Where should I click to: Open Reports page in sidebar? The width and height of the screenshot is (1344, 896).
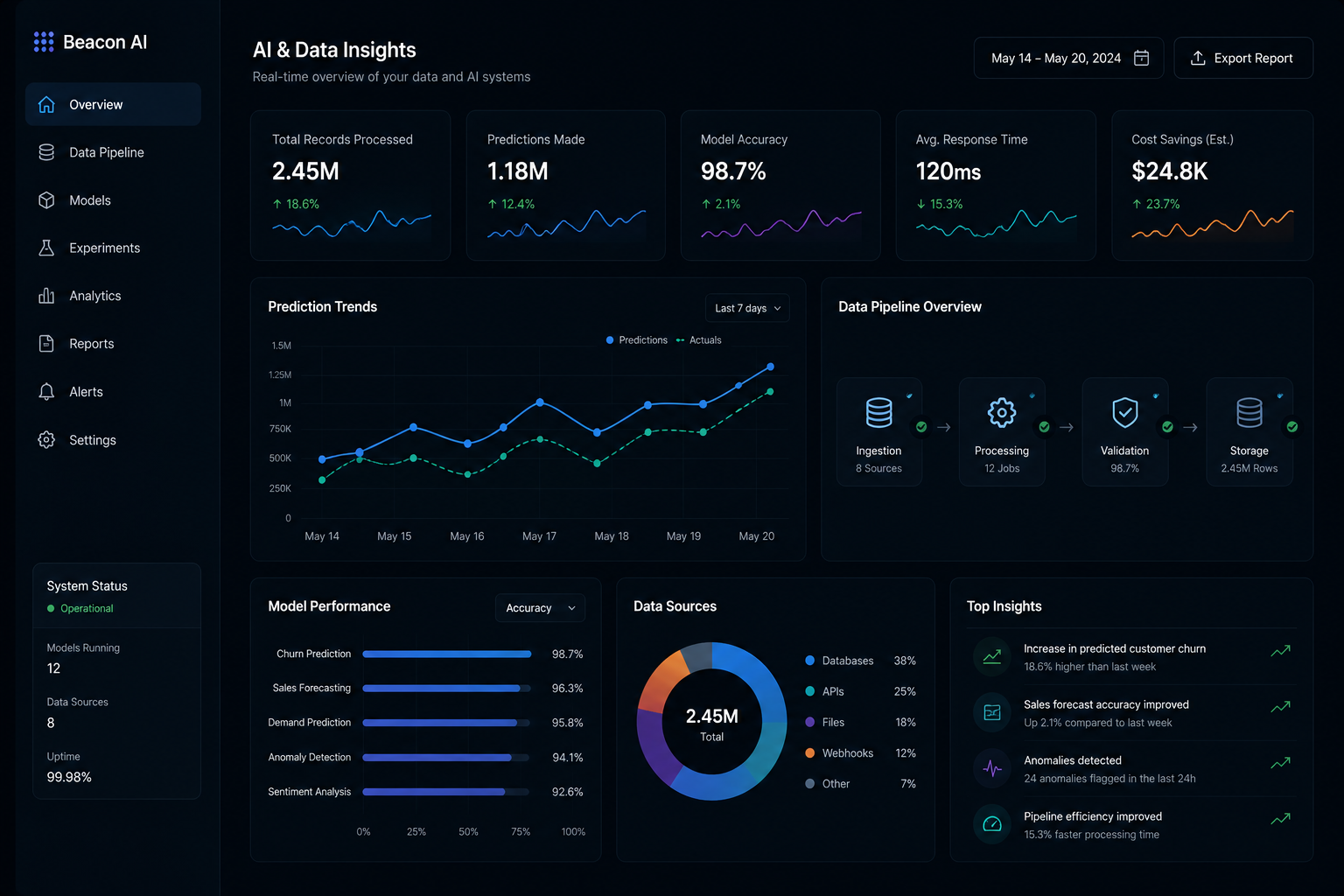pyautogui.click(x=113, y=344)
